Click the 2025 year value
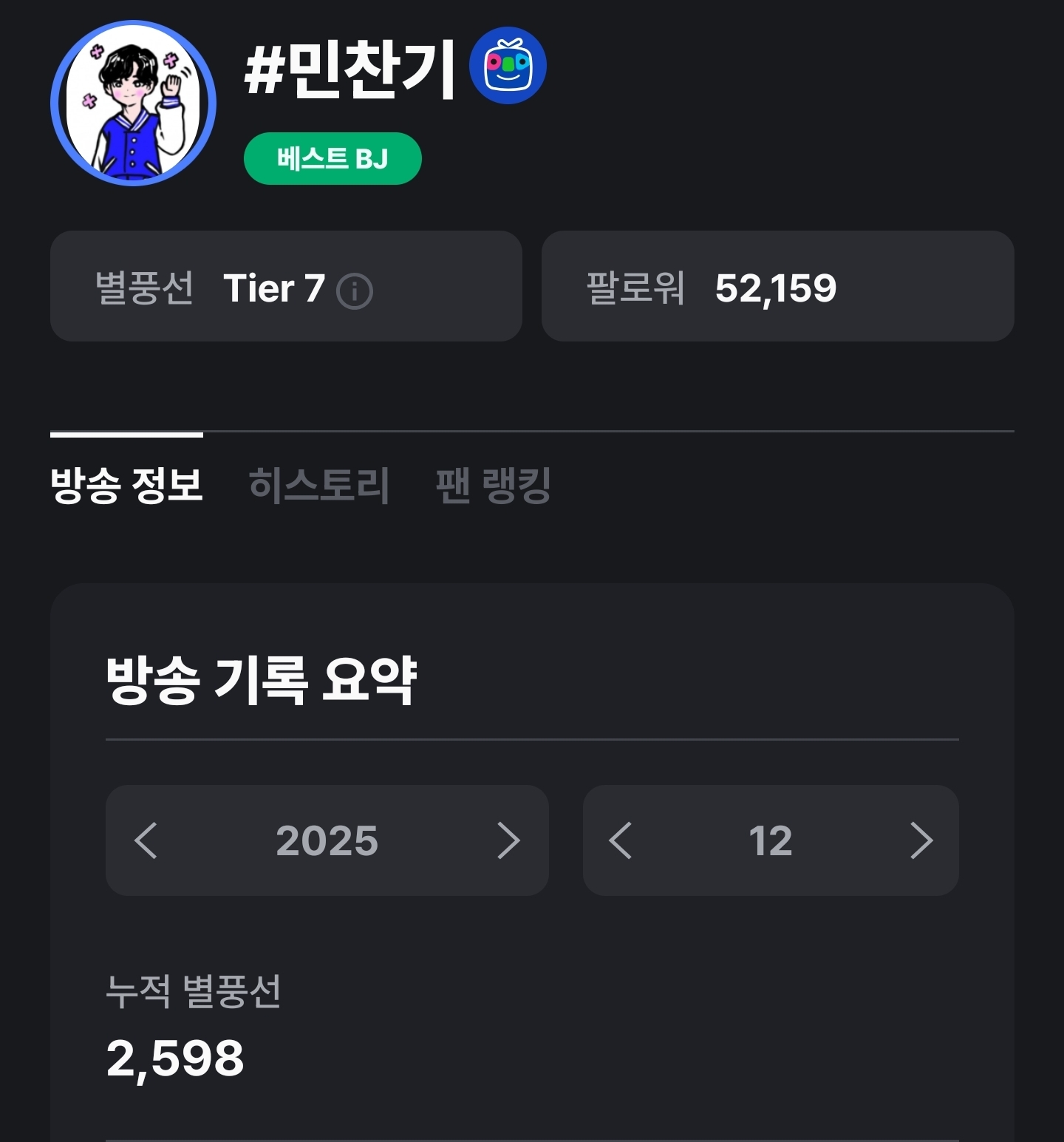The height and width of the screenshot is (1142, 1064). (x=327, y=840)
